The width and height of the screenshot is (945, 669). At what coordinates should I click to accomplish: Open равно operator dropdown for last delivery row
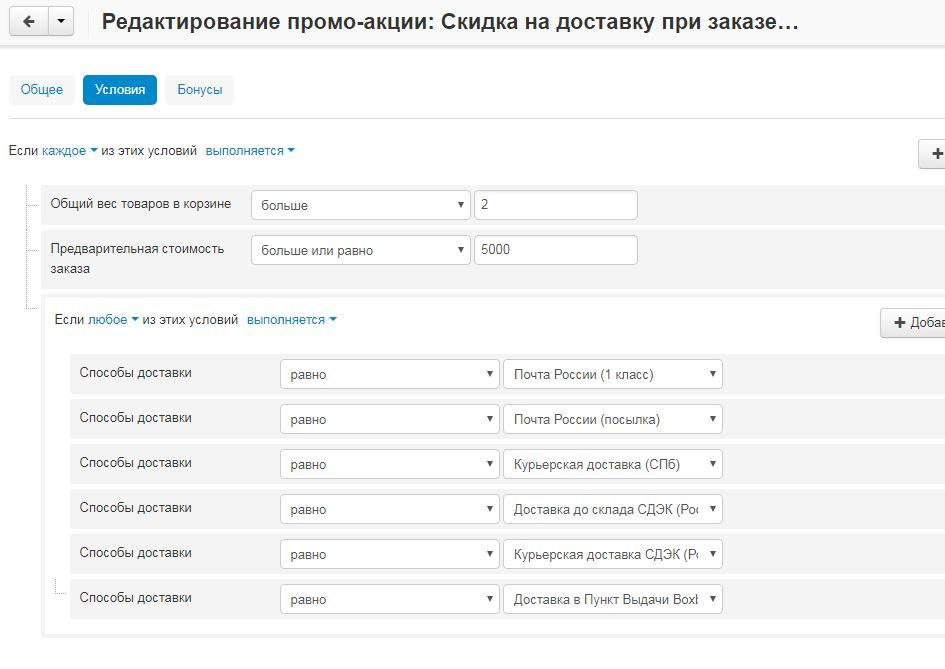click(388, 598)
